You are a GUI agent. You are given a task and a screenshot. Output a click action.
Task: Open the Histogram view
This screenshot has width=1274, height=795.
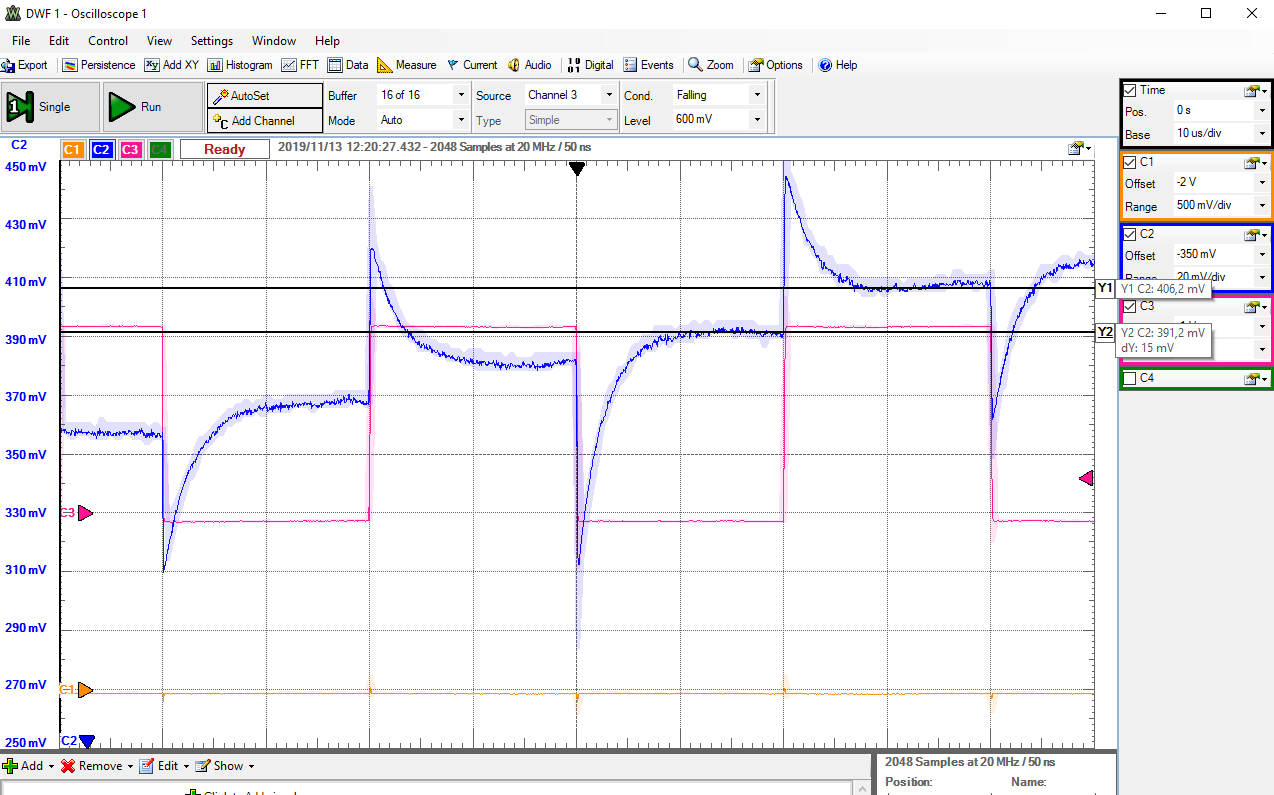point(240,65)
